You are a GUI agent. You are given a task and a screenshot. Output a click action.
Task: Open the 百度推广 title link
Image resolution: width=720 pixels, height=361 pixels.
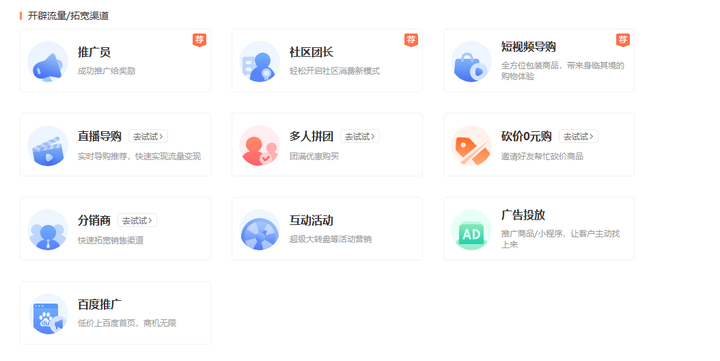[100, 304]
